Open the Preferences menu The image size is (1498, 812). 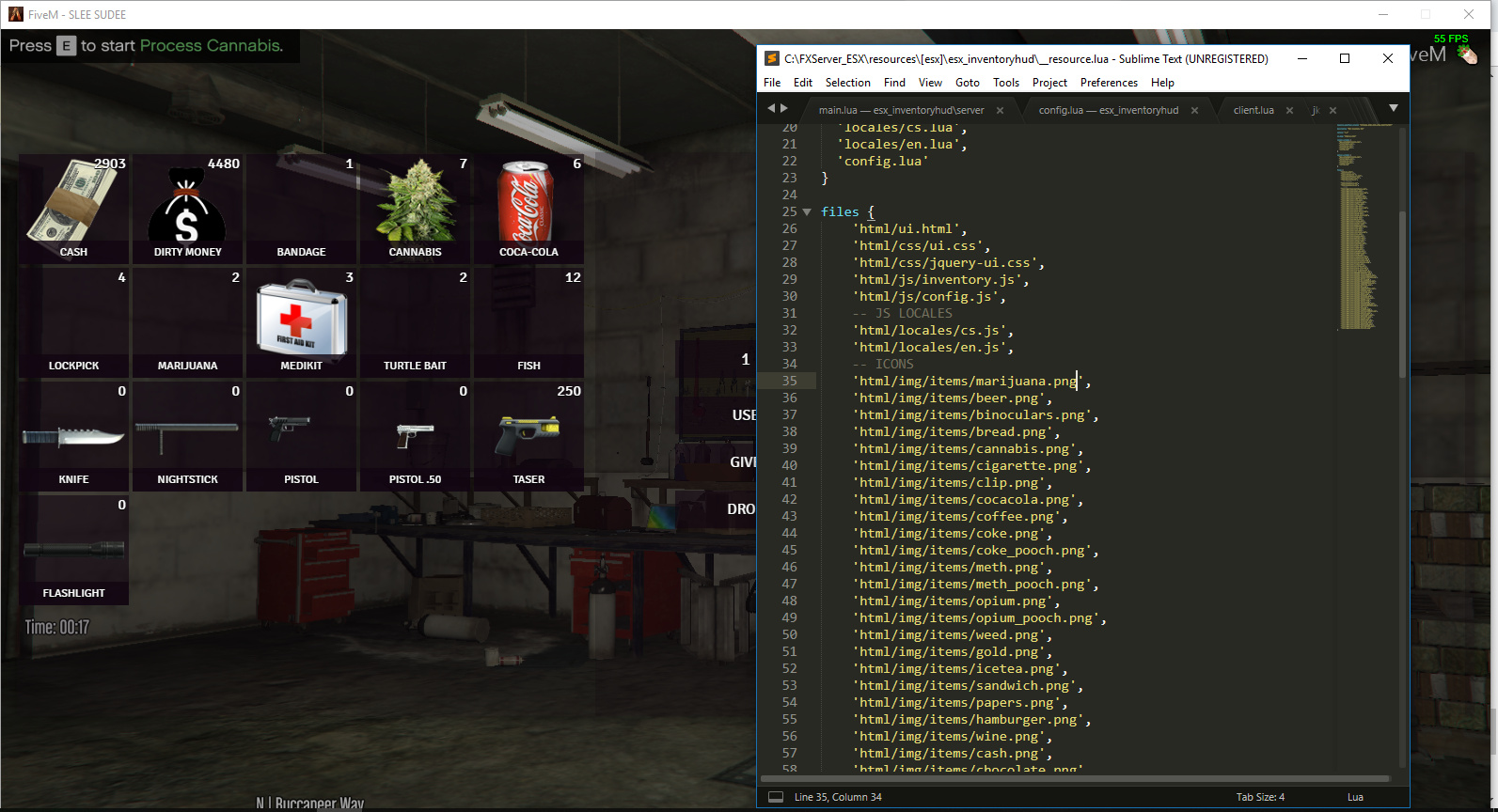click(x=1109, y=83)
